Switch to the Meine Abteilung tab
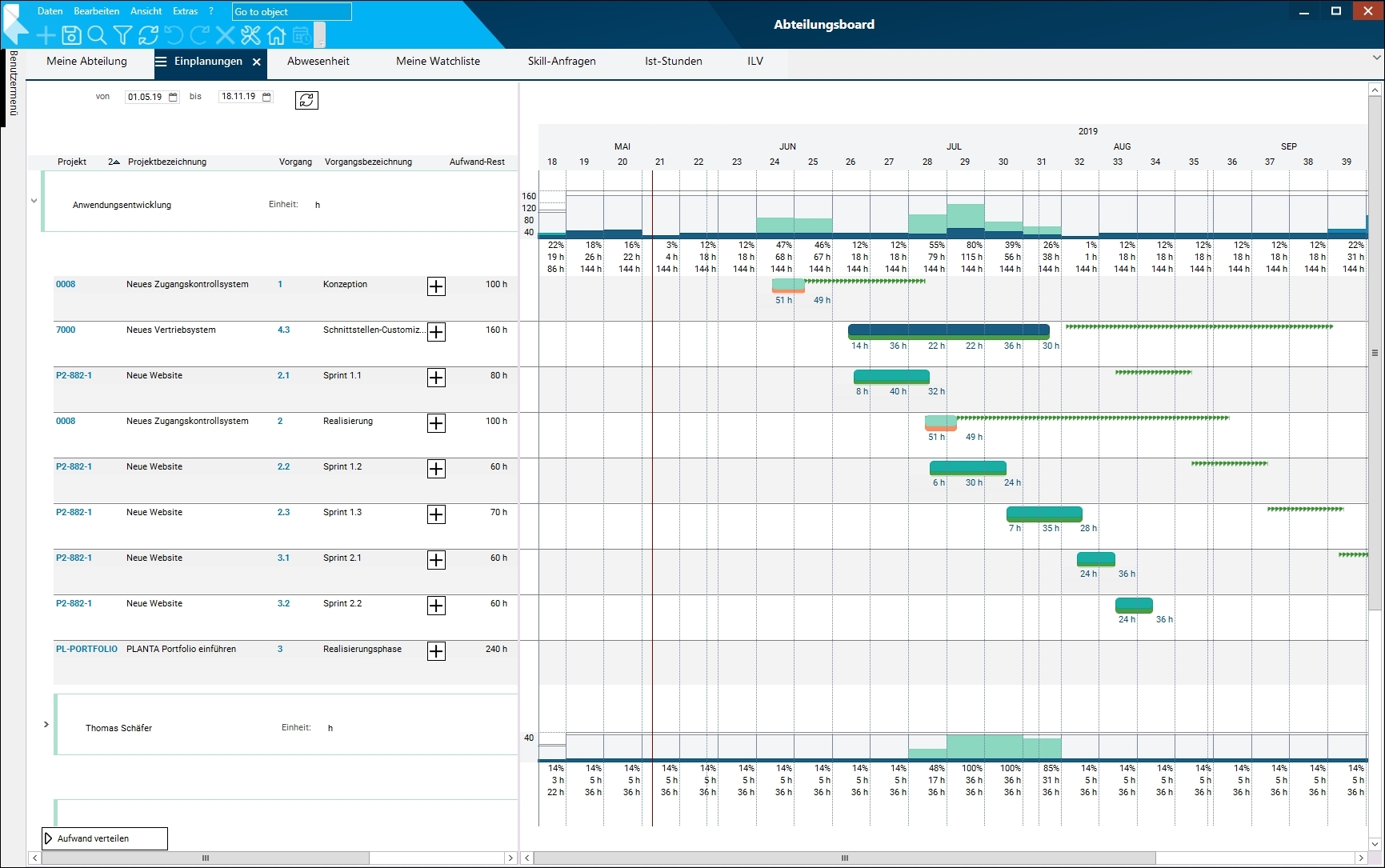 tap(86, 62)
